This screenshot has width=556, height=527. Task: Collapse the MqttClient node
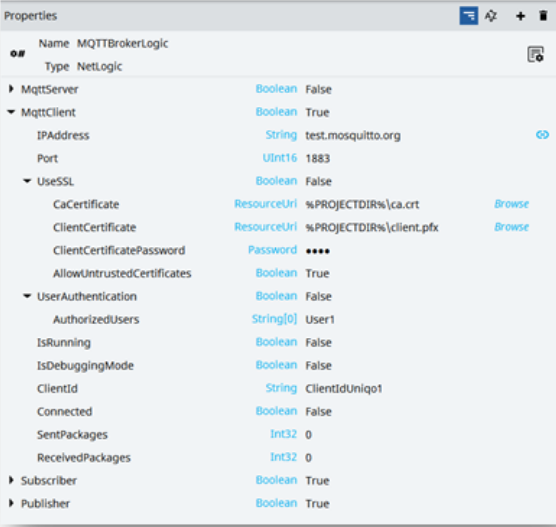pos(11,112)
